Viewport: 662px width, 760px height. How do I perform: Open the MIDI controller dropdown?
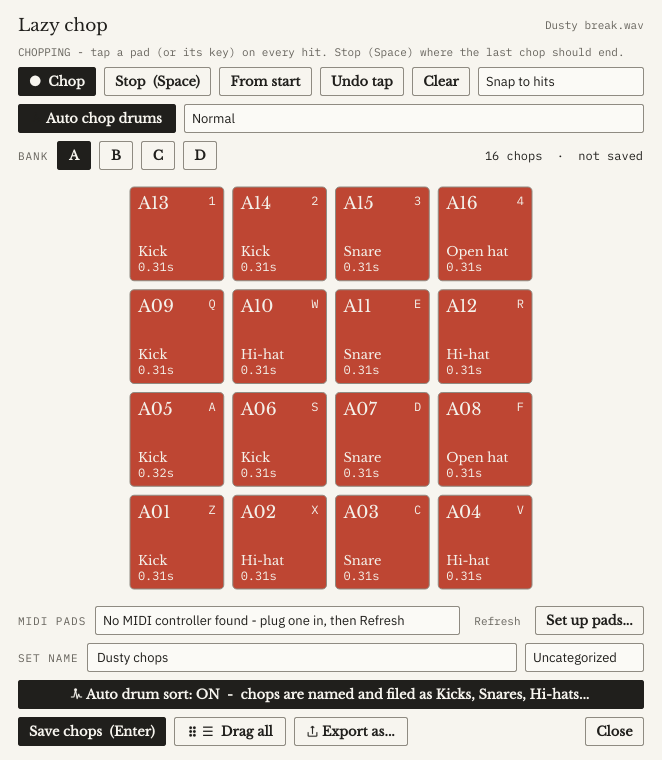(277, 620)
